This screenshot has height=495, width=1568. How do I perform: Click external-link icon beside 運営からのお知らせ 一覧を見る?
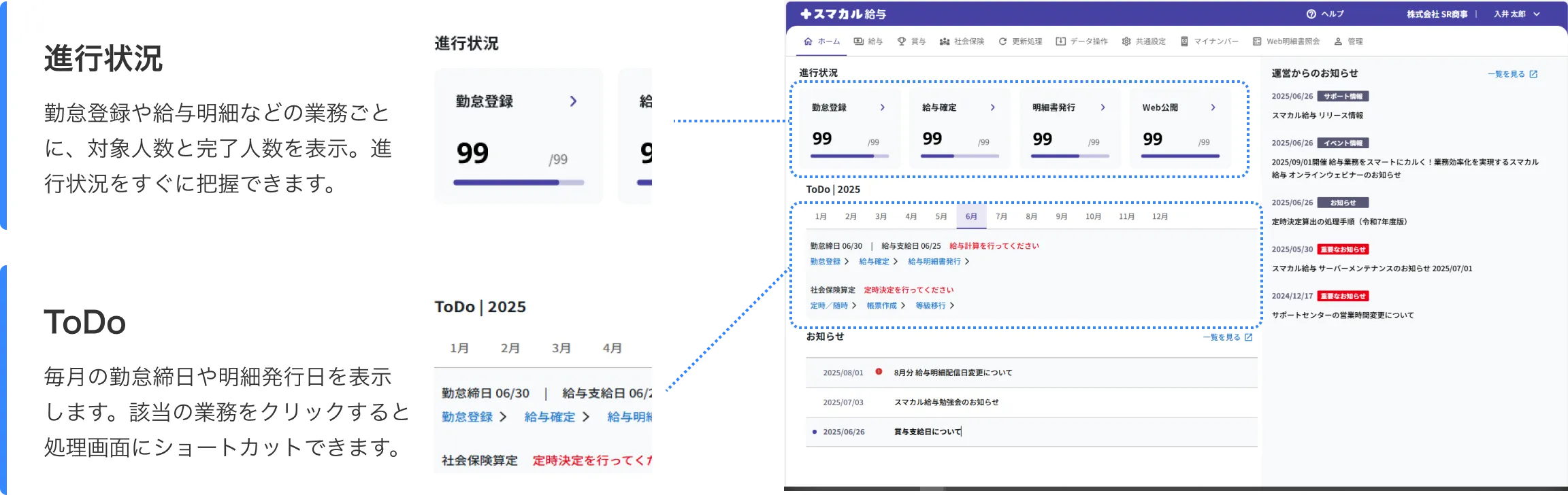pyautogui.click(x=1533, y=74)
